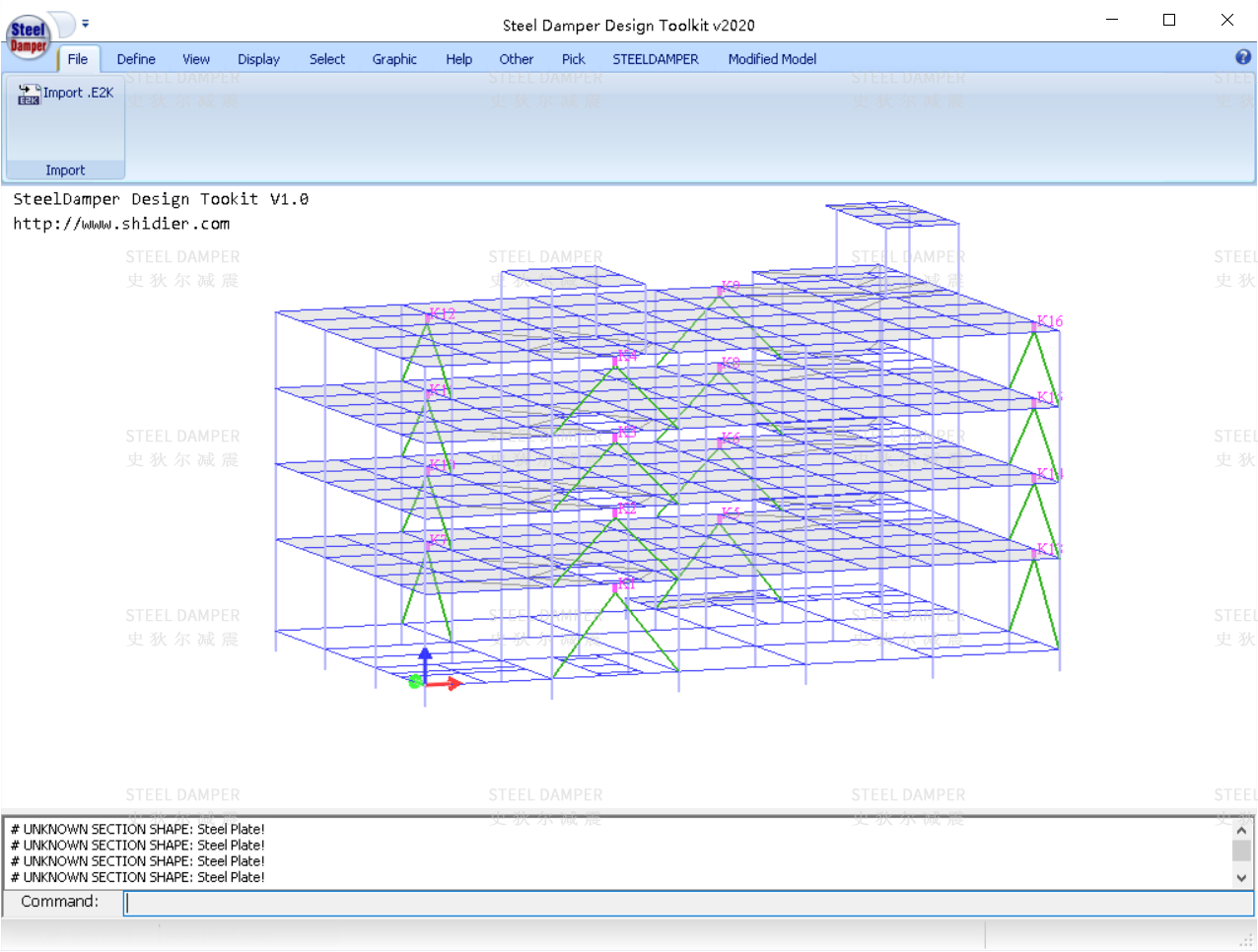Minimize the Steel Damper Design Toolkit window

[1112, 20]
